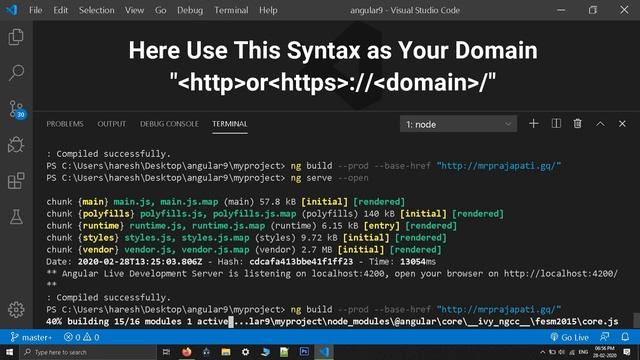Click 'ng serve --open' command text

[329, 178]
